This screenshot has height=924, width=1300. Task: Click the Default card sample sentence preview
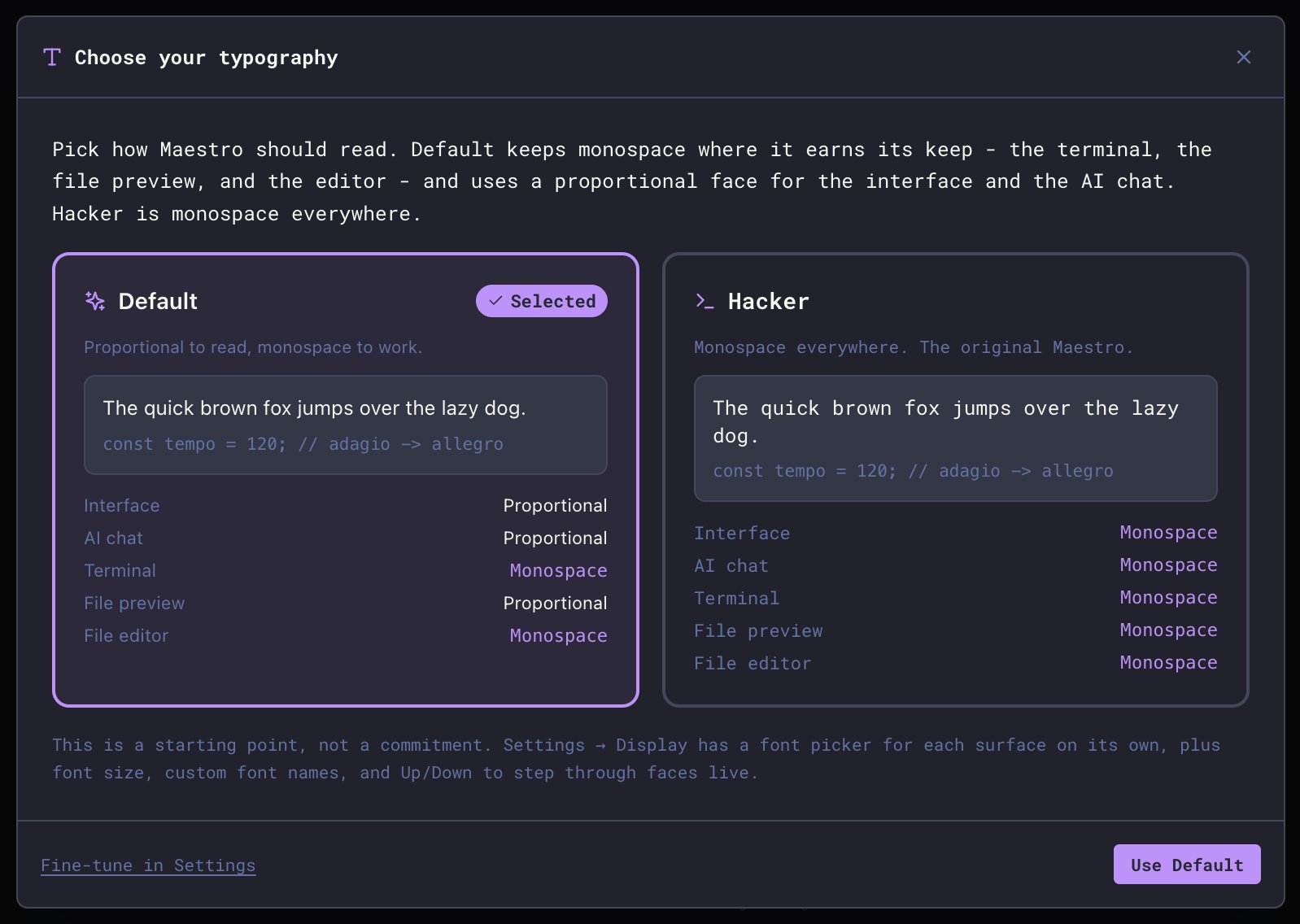314,408
